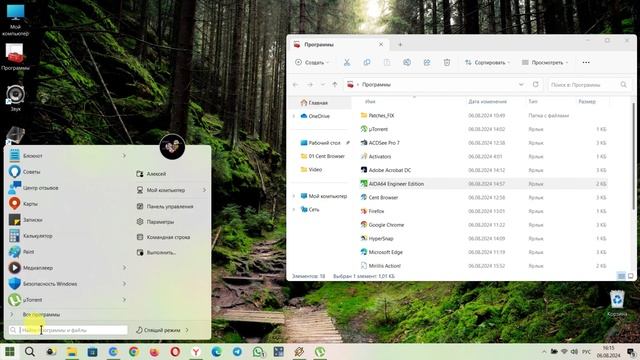Click the Up arrow in Explorer navigation

335,84
